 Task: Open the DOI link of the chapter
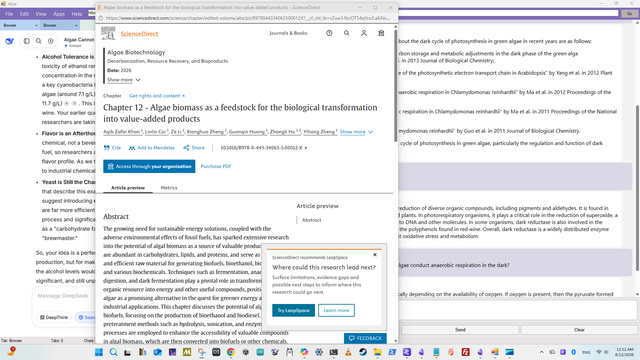pos(264,148)
